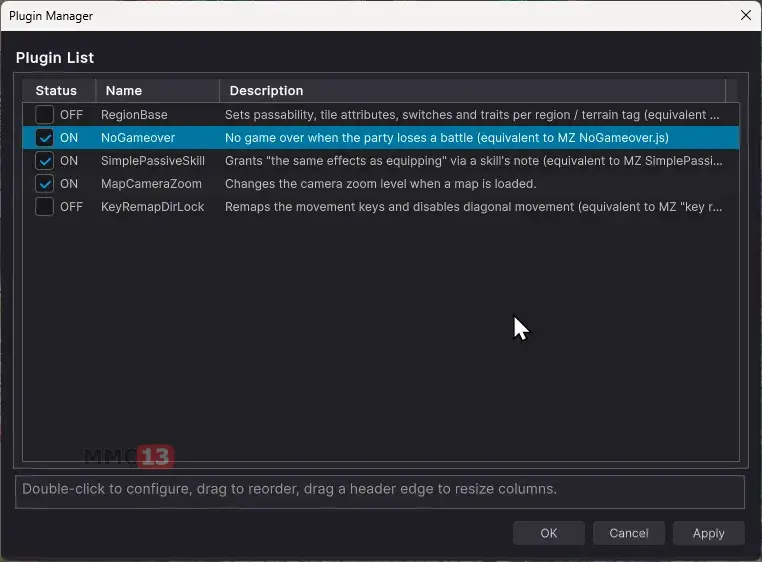
Task: Click the ON status text of SimplePassiveSkill
Action: 69,161
